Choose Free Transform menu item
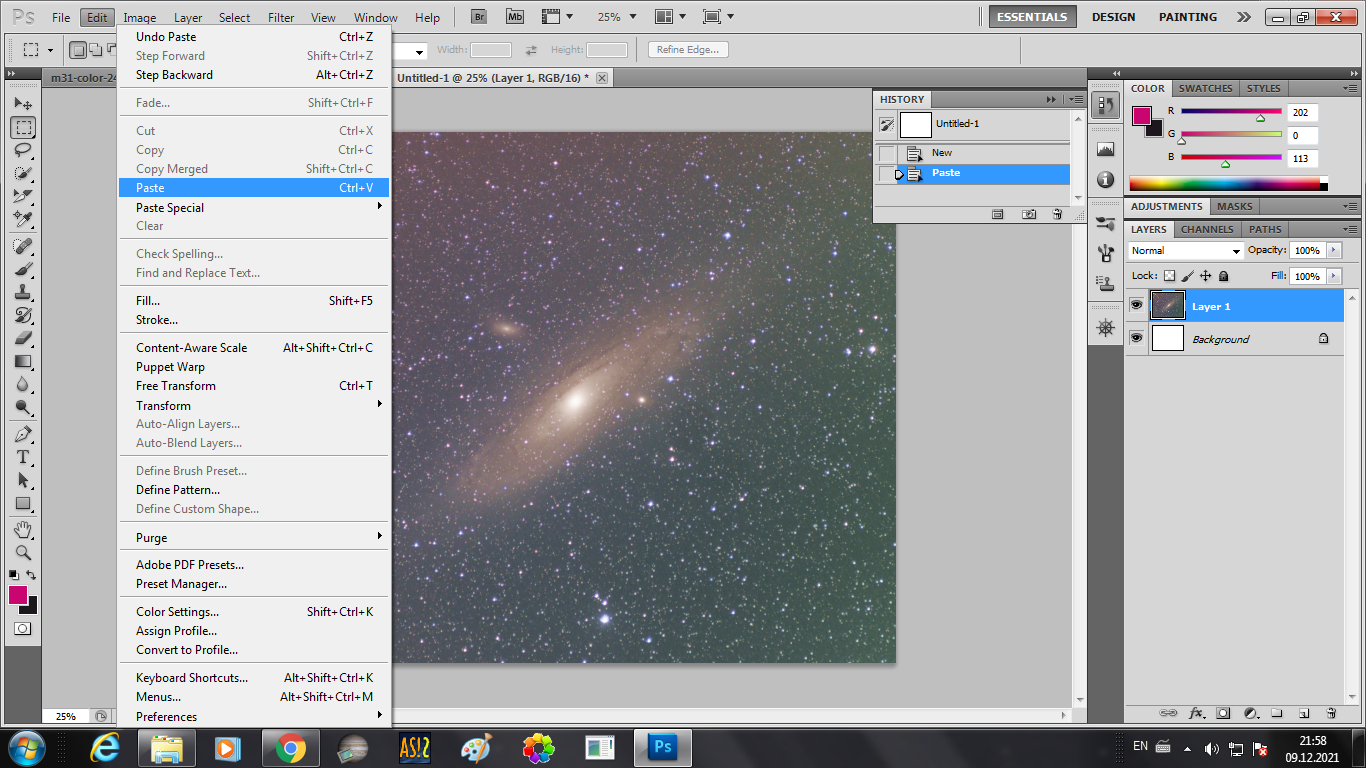Screen dimensions: 1366x768 (x=253, y=386)
